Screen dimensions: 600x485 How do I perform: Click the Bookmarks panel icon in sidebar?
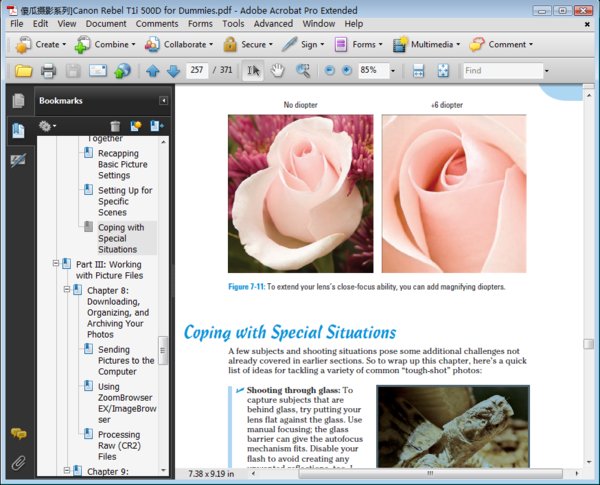[18, 131]
